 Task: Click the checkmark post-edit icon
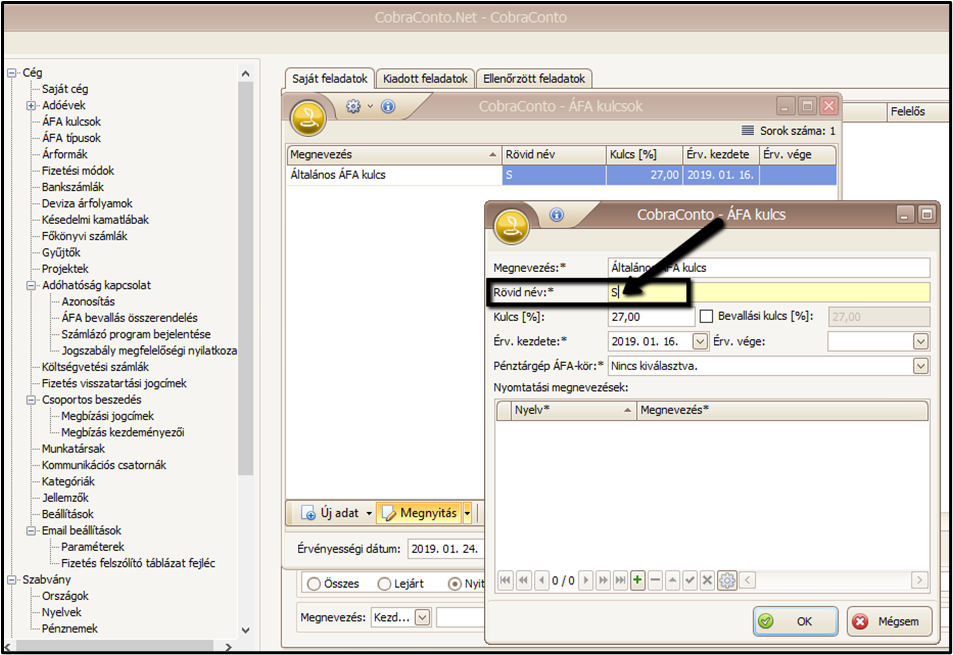(690, 580)
